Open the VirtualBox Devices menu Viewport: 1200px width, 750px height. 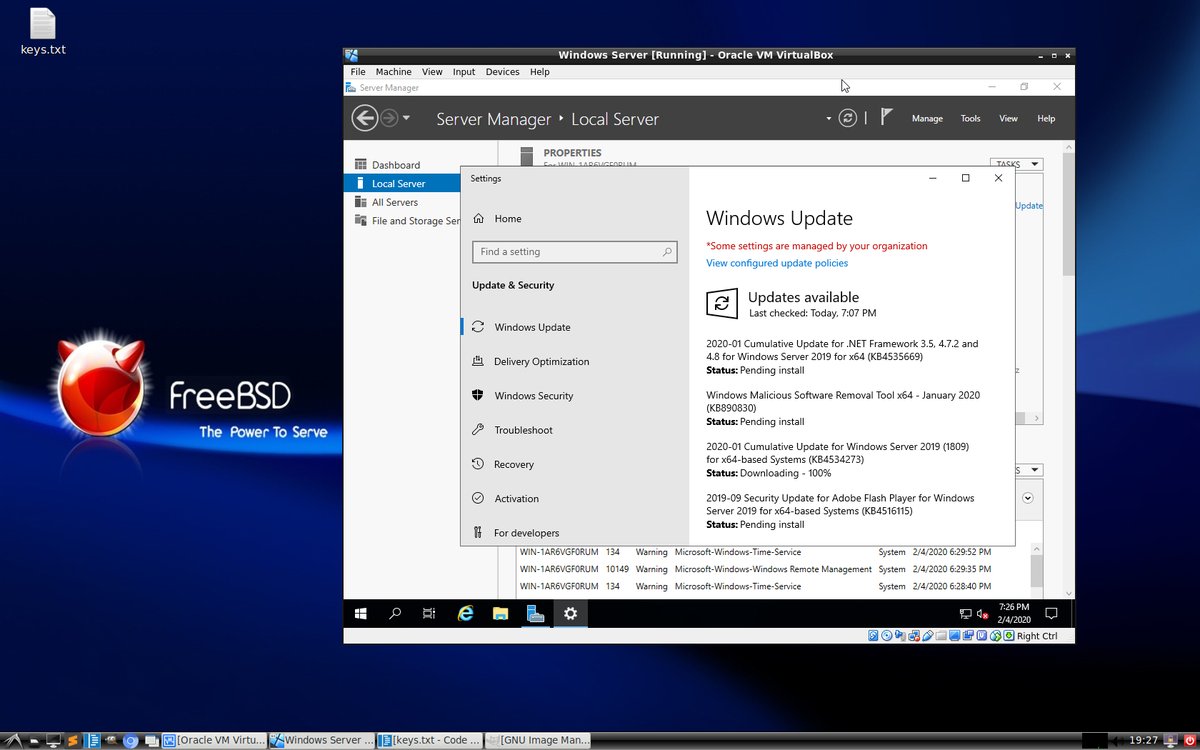point(502,72)
